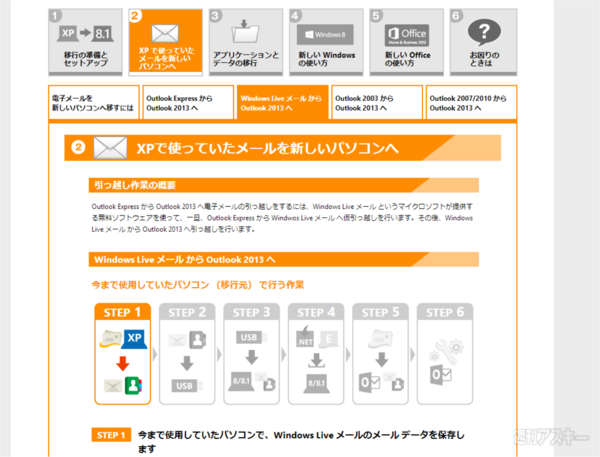Open section 1 XP to 8.1 migration setup
The width and height of the screenshot is (600, 457).
pos(85,42)
